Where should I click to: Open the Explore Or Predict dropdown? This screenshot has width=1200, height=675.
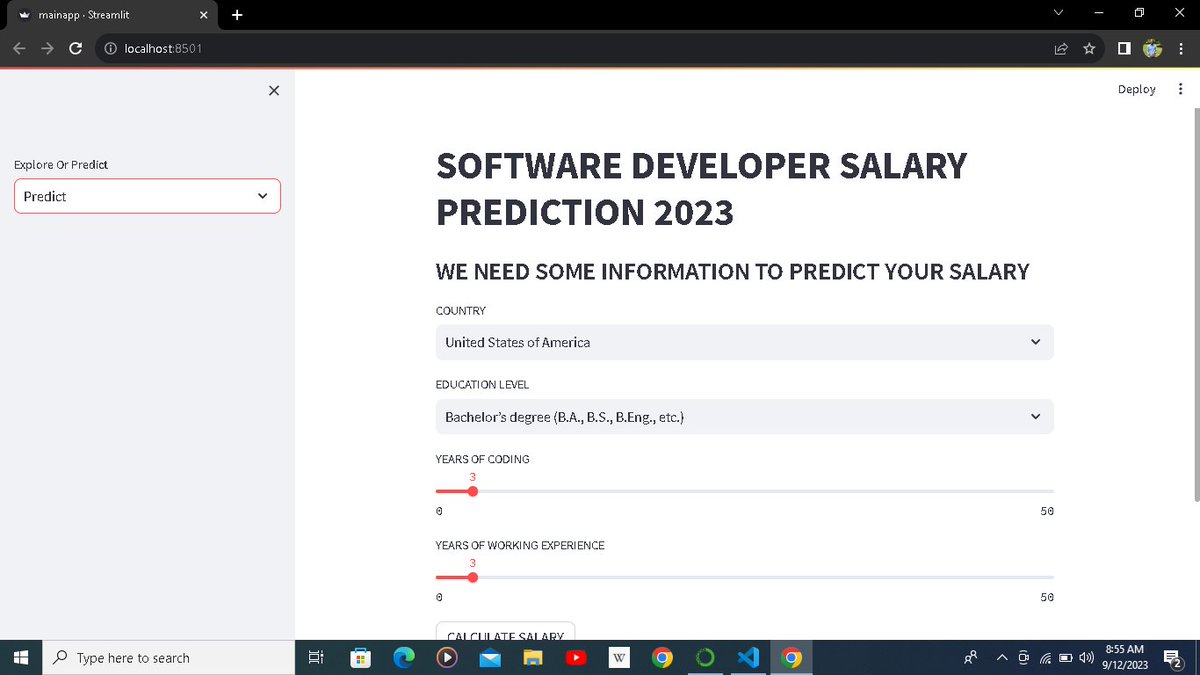(147, 196)
